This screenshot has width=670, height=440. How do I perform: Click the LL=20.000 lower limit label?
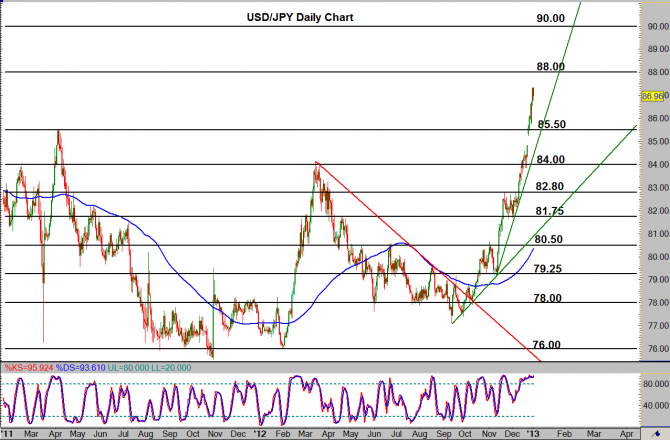coord(171,367)
